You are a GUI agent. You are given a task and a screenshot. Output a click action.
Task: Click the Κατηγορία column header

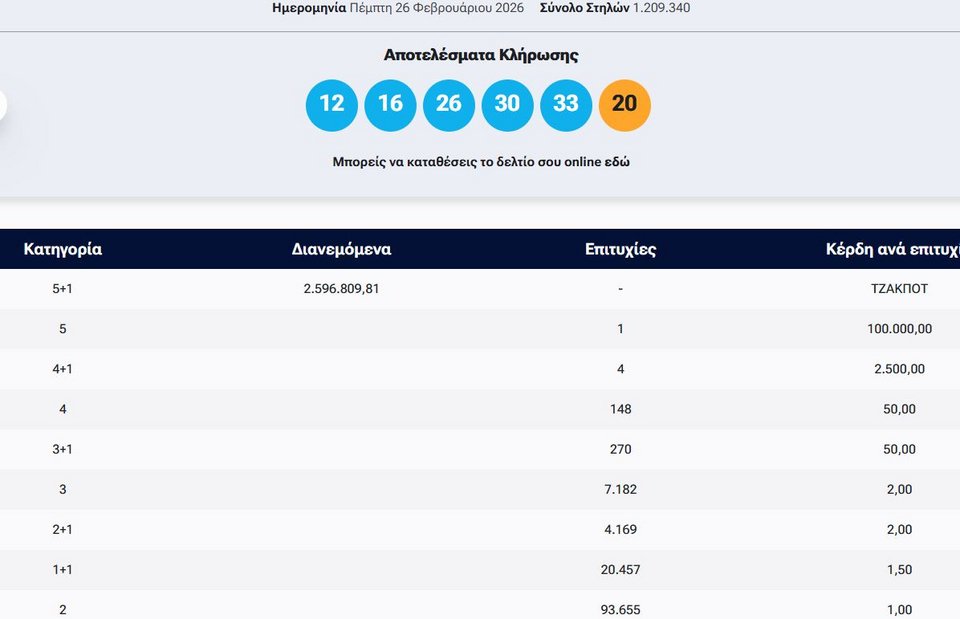(63, 249)
